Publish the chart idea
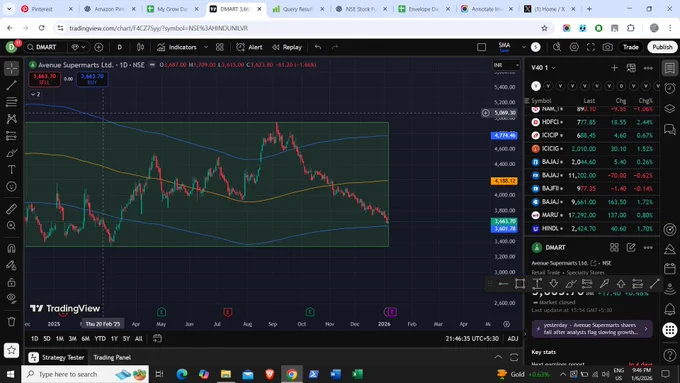The image size is (680, 383). pyautogui.click(x=662, y=47)
